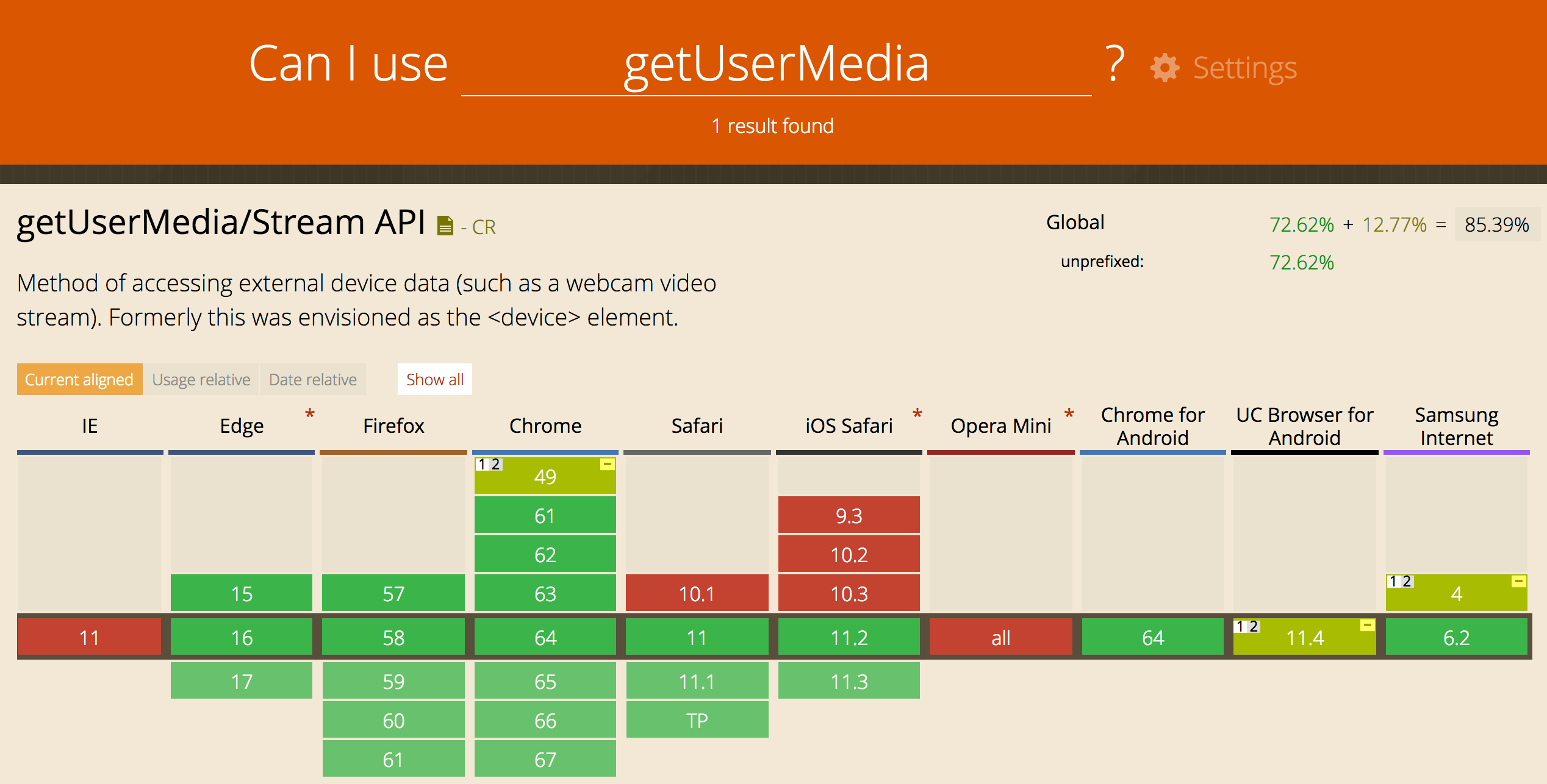This screenshot has width=1547, height=784.
Task: Select the Safari 10.1 unsupported cell
Action: pos(697,593)
